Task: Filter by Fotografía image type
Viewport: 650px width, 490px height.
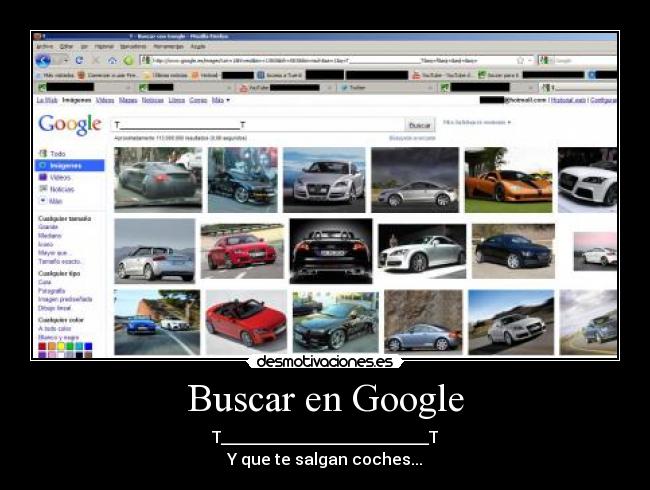Action: pyautogui.click(x=52, y=291)
